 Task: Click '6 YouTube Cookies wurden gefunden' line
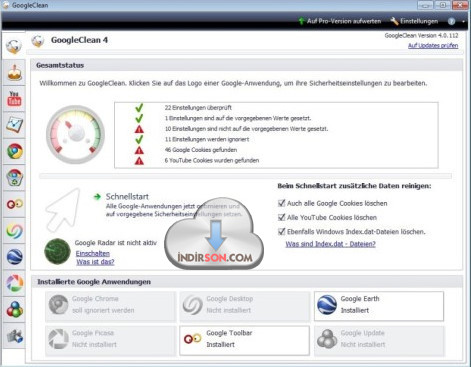[x=212, y=160]
